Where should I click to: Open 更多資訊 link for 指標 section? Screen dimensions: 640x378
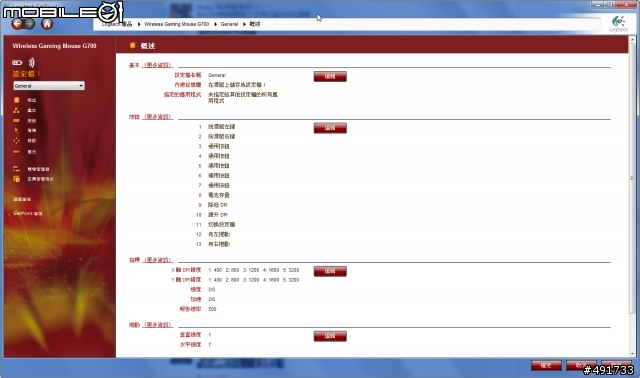click(158, 260)
